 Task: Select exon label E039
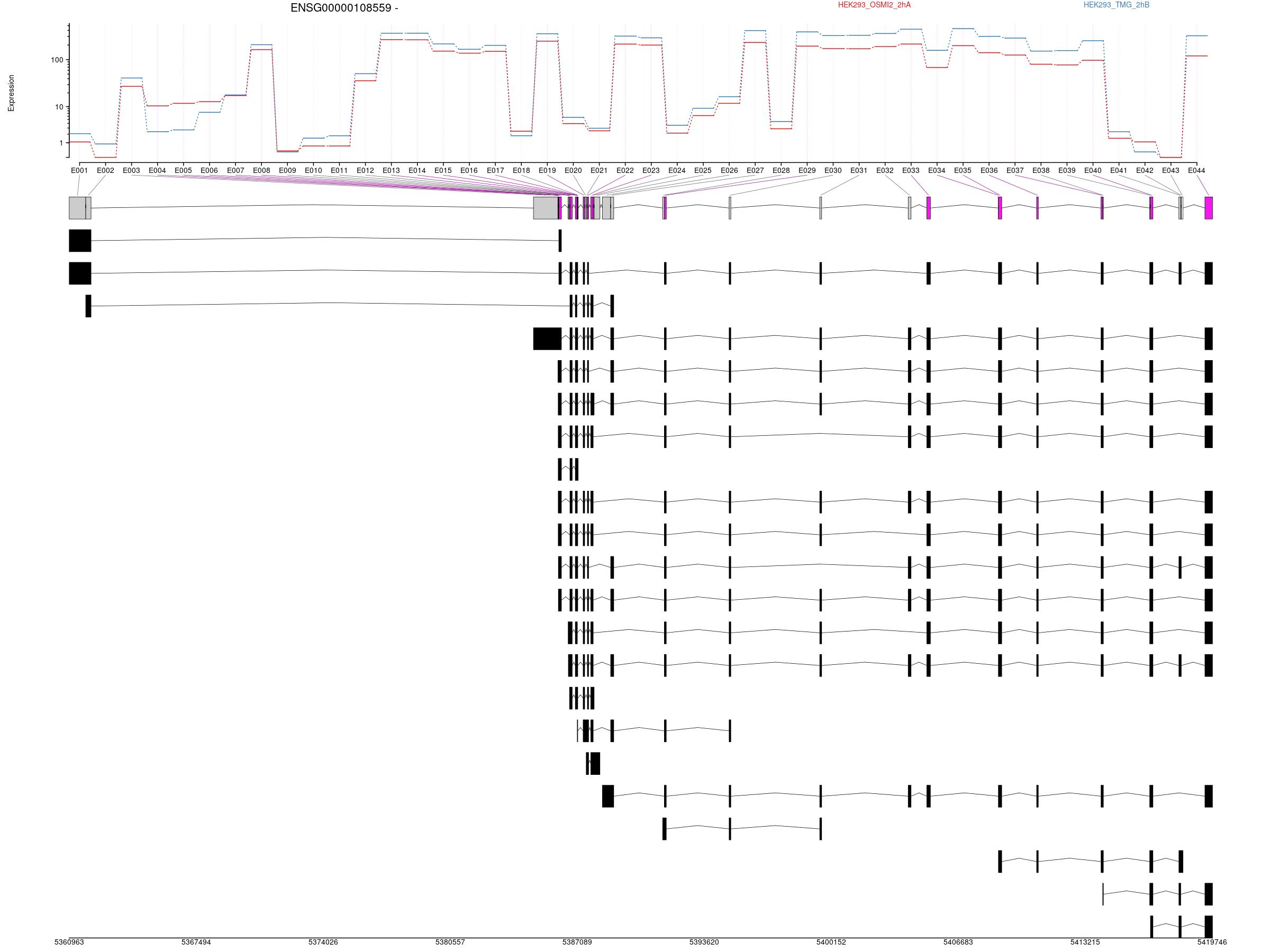click(x=1067, y=170)
